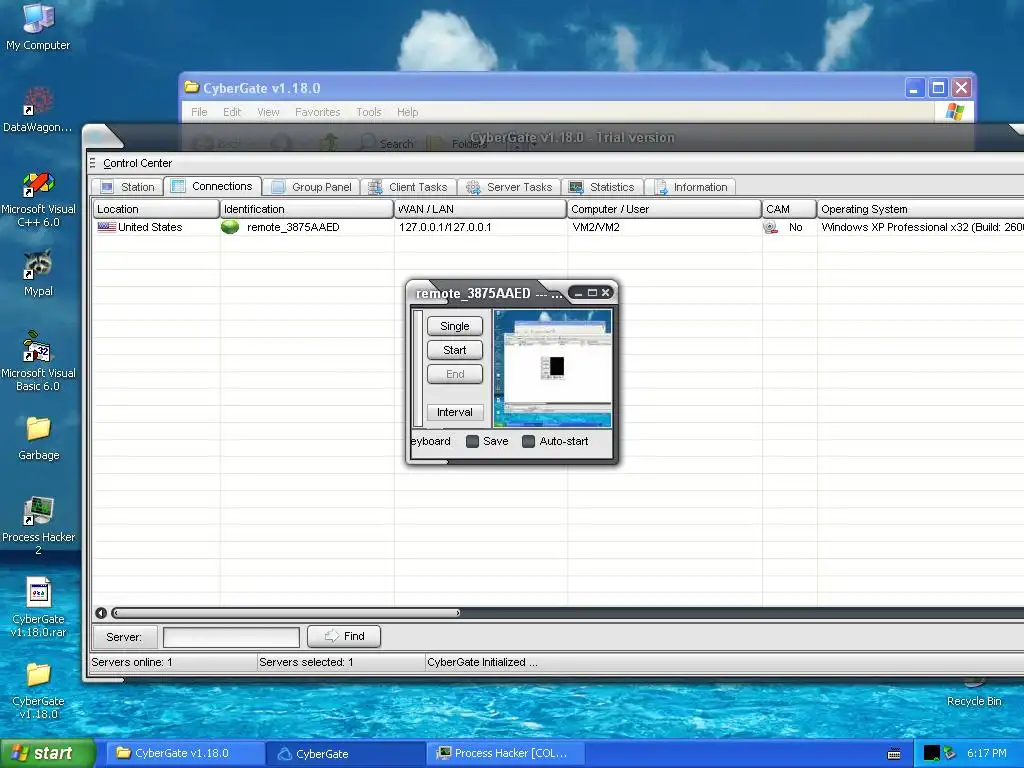Switch to the Station tab
1024x768 pixels.
coord(127,187)
